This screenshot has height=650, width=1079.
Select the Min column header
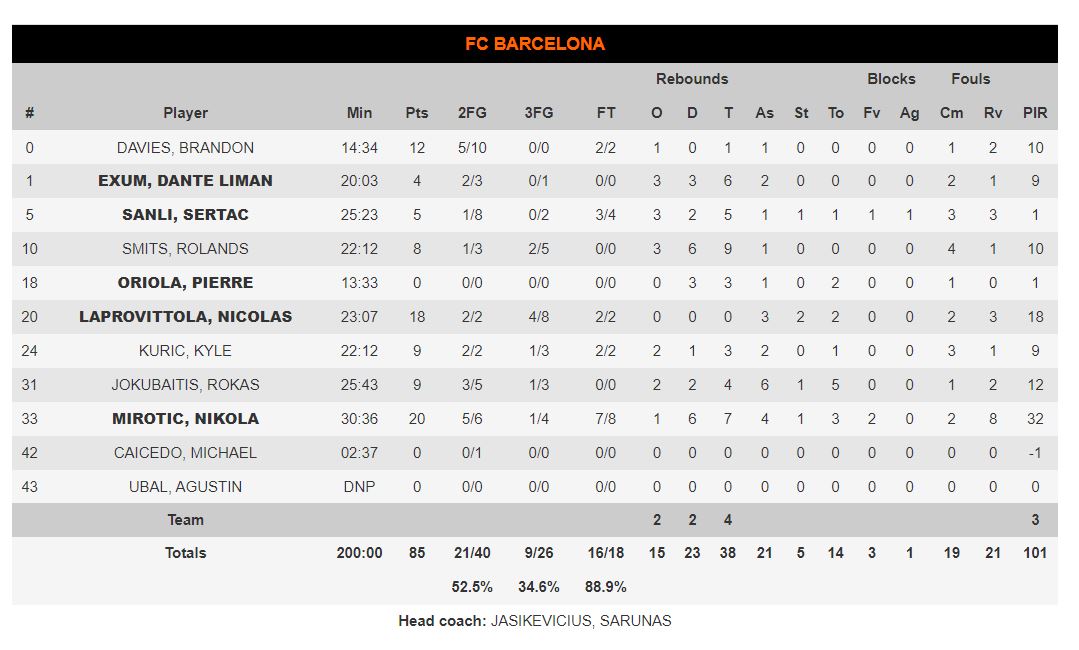[359, 113]
